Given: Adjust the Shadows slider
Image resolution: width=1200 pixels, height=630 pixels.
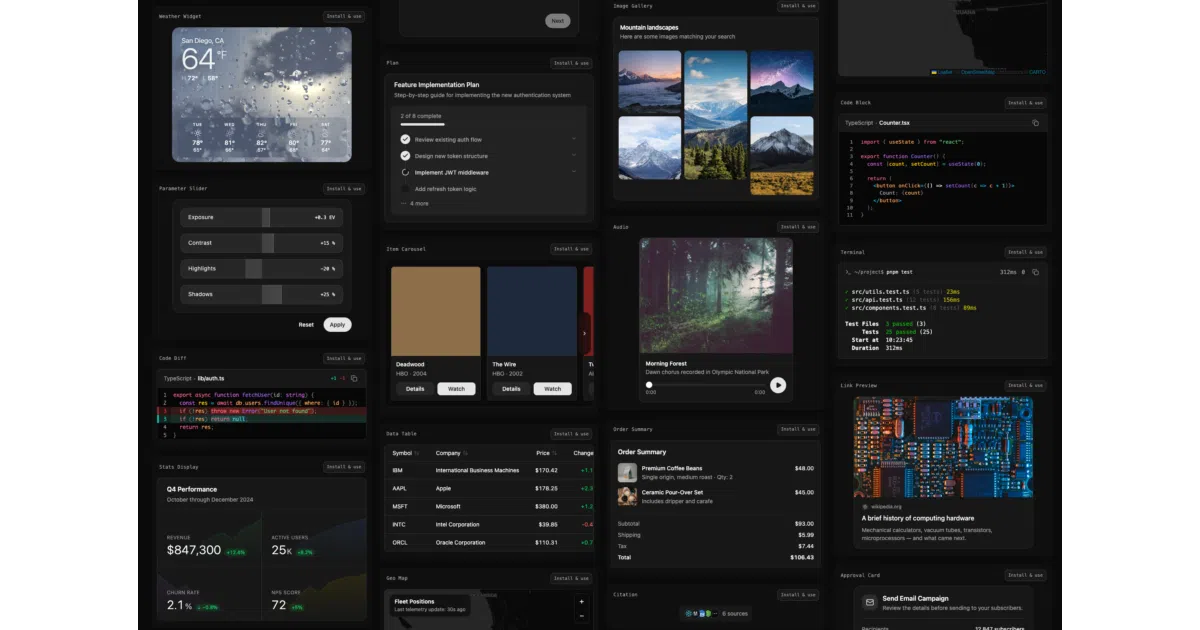Looking at the screenshot, I should (263, 294).
